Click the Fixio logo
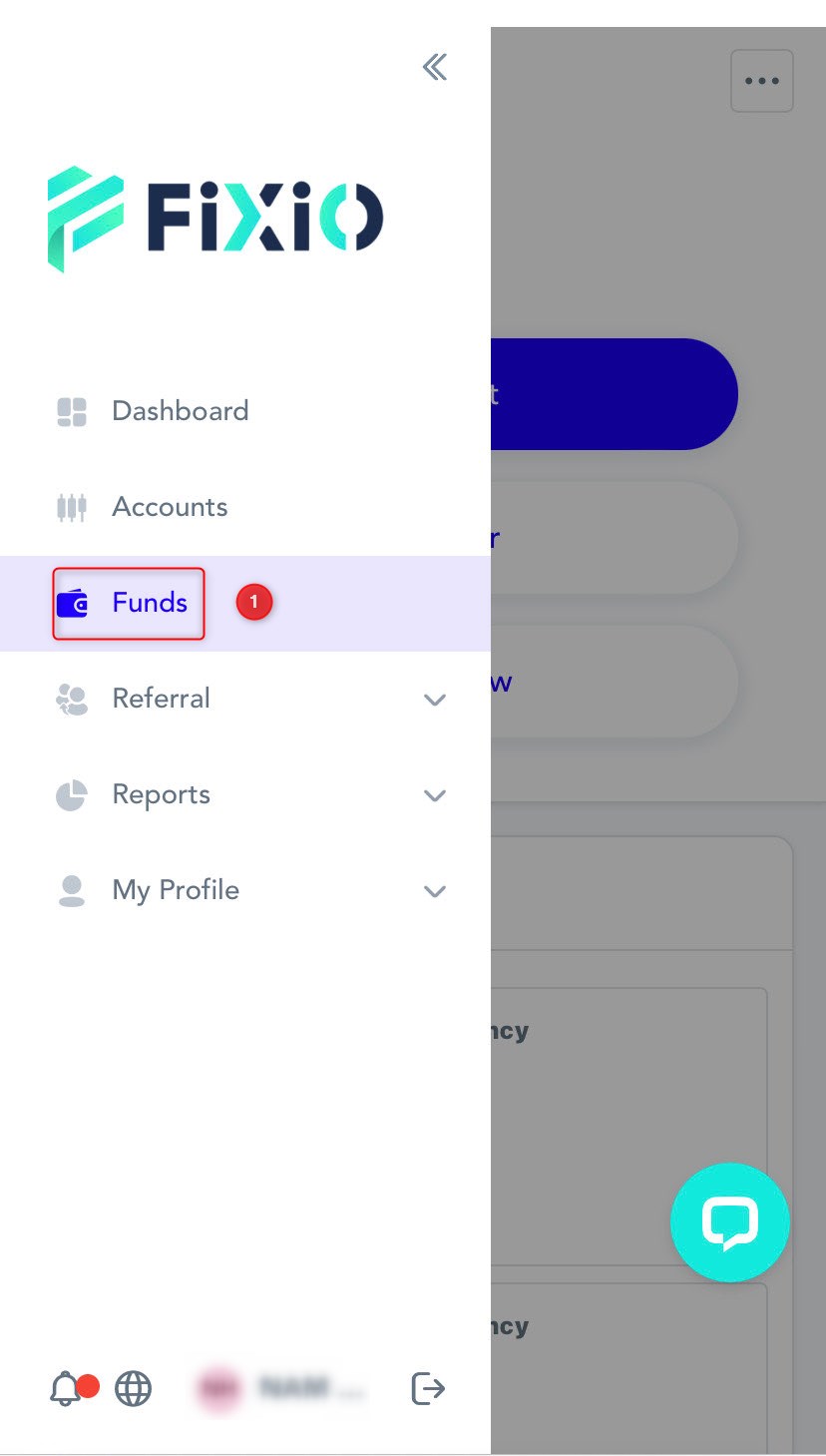The image size is (826, 1456). (215, 218)
